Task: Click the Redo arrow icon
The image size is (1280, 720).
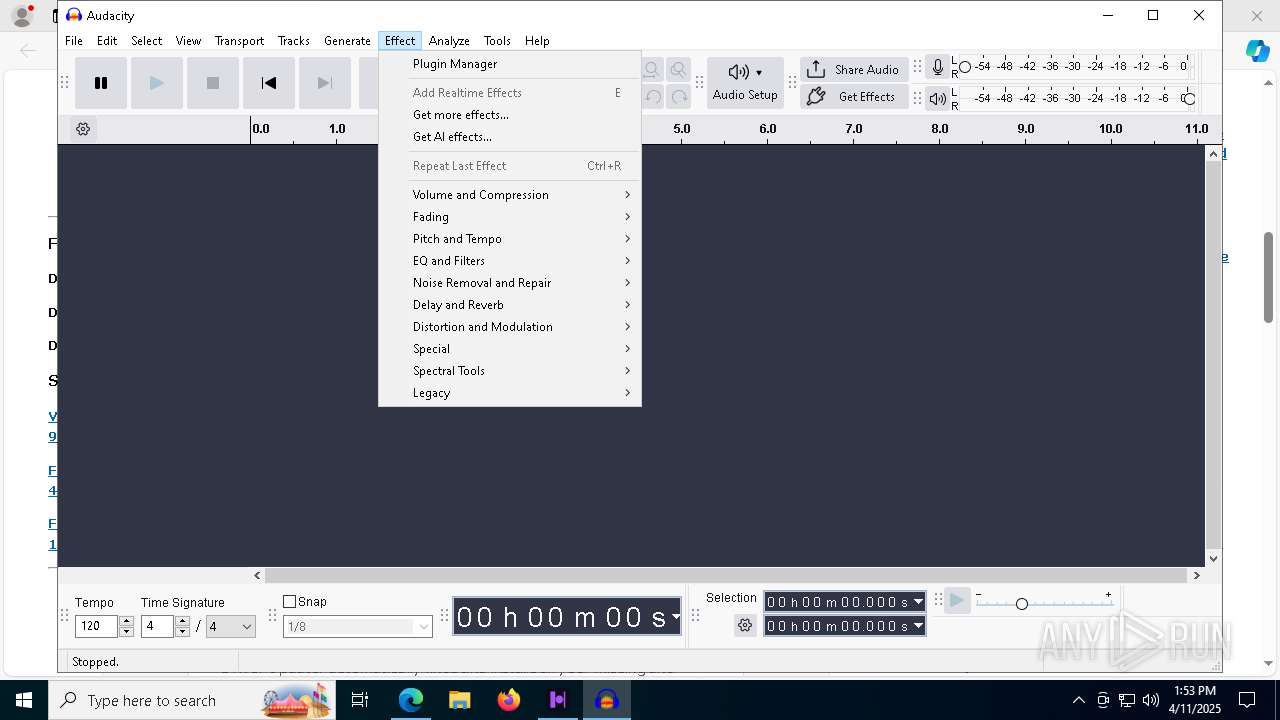Action: pyautogui.click(x=679, y=97)
